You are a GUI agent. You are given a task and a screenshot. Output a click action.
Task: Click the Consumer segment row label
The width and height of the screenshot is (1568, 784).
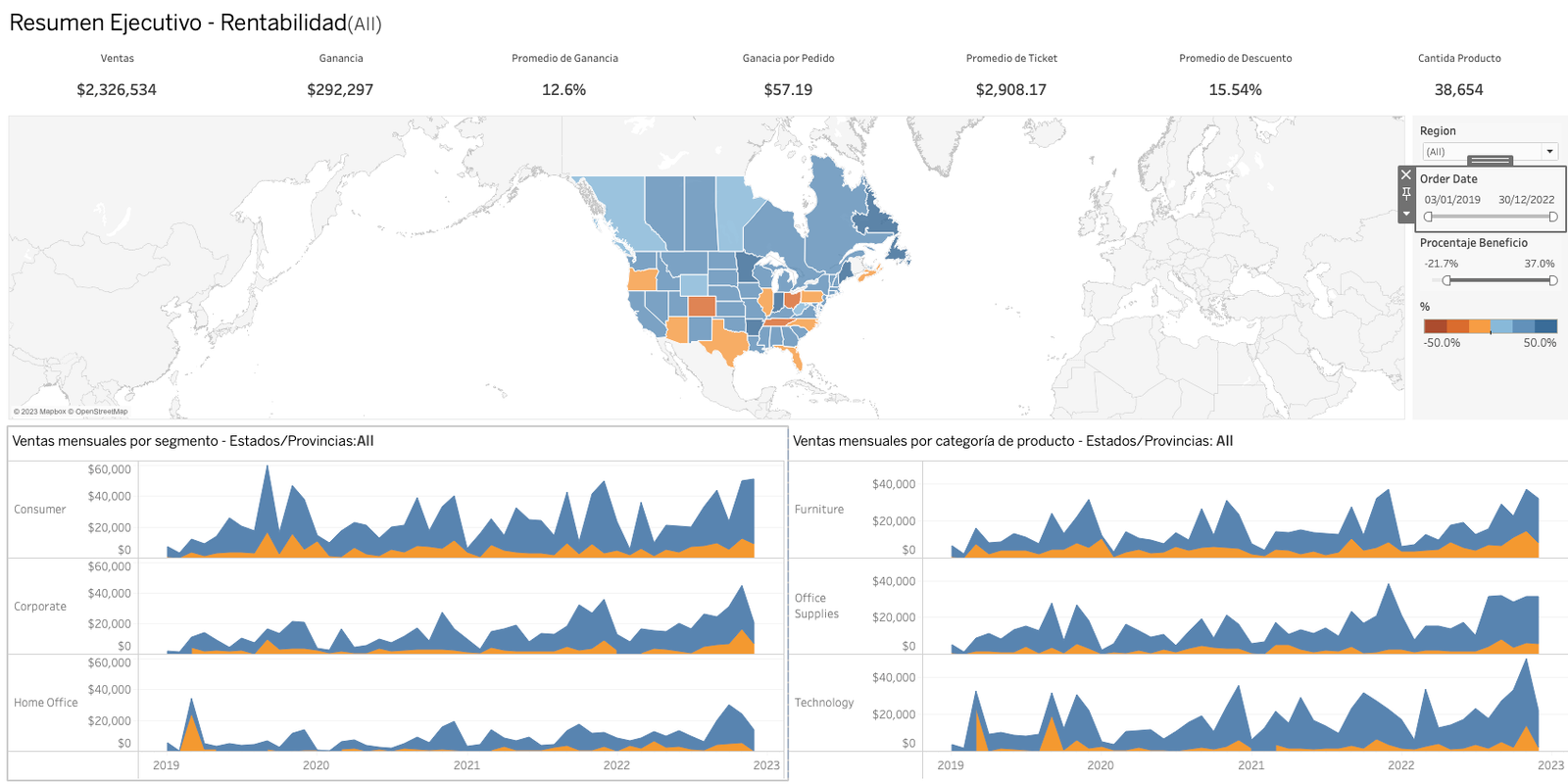(40, 510)
